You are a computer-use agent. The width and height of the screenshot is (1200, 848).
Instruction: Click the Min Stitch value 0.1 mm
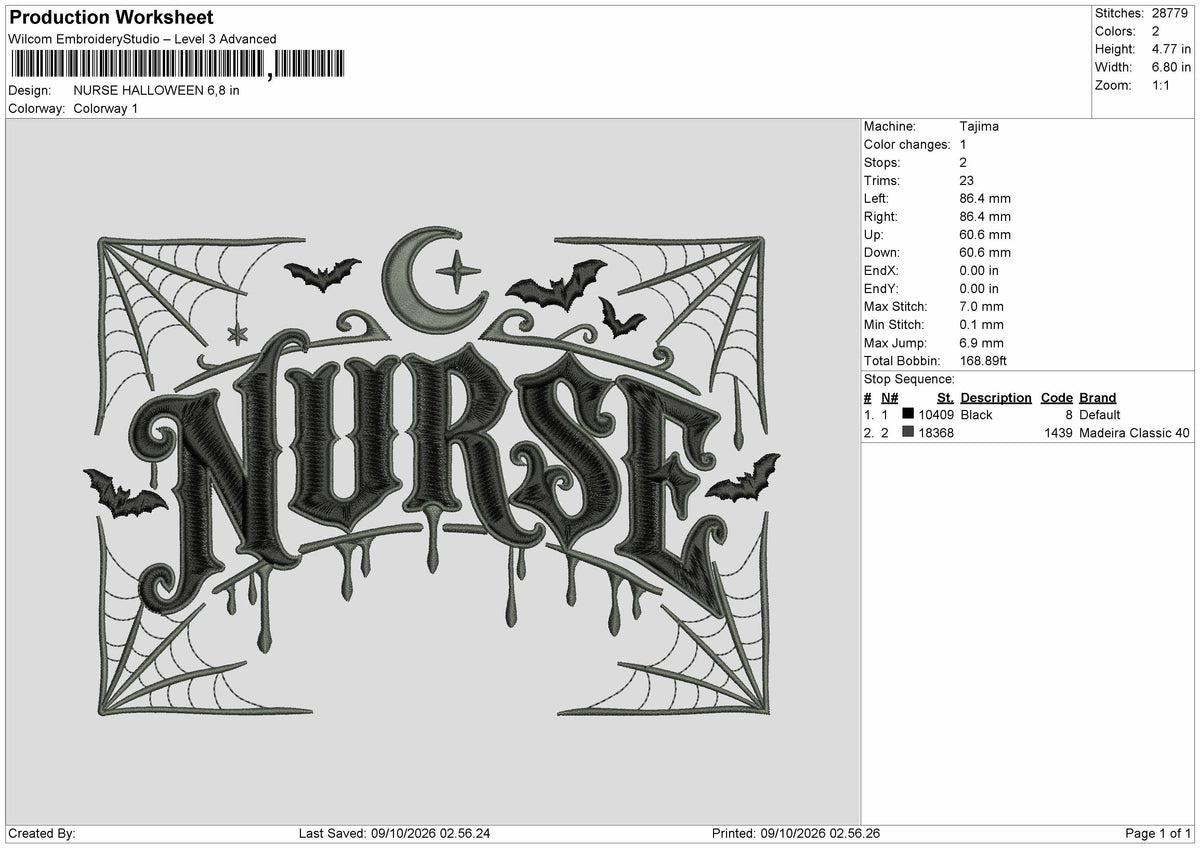point(981,324)
